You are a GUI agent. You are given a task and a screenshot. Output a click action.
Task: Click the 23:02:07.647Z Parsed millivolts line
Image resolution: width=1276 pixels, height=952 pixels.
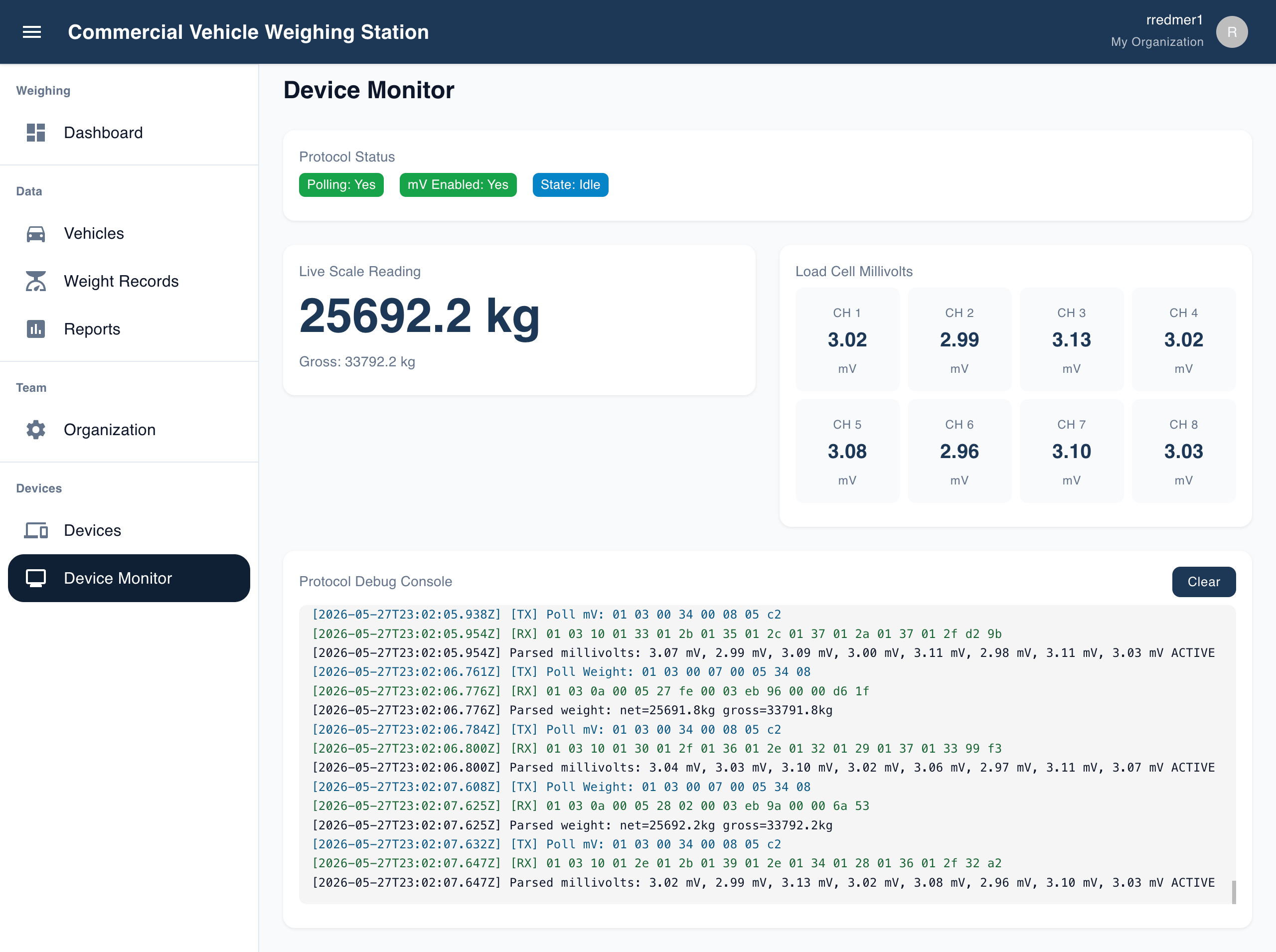pos(763,882)
